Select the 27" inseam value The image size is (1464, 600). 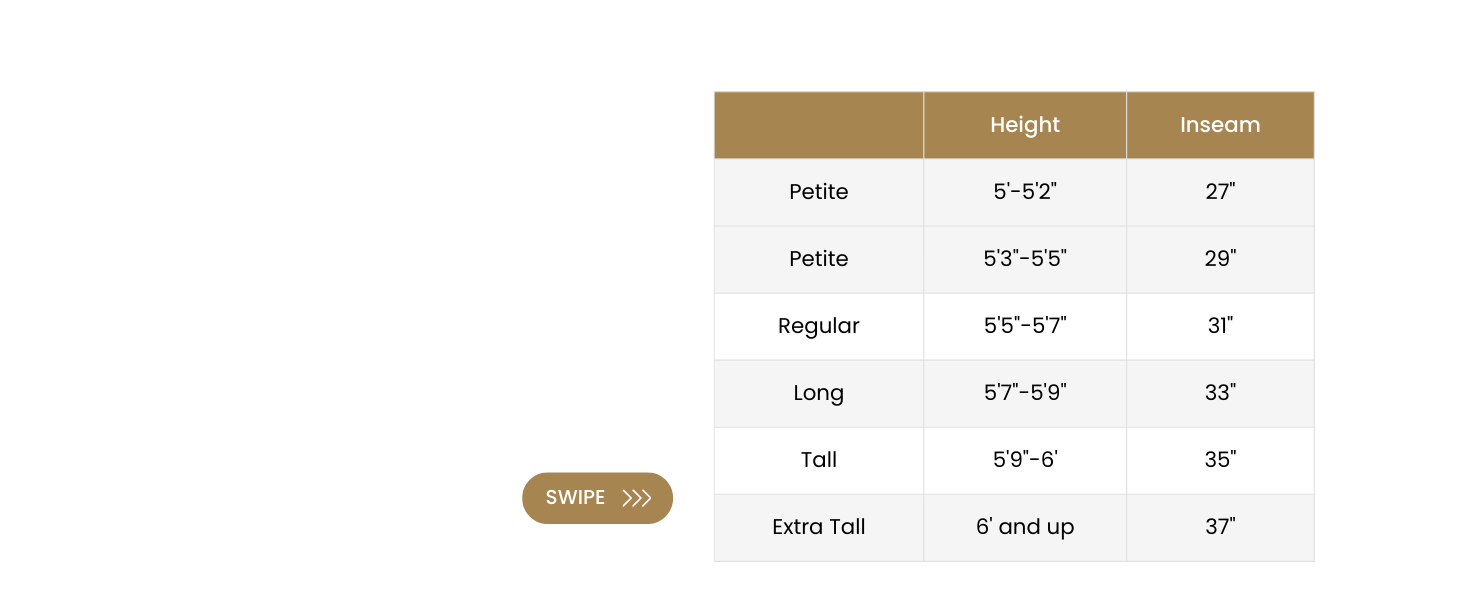tap(1220, 192)
